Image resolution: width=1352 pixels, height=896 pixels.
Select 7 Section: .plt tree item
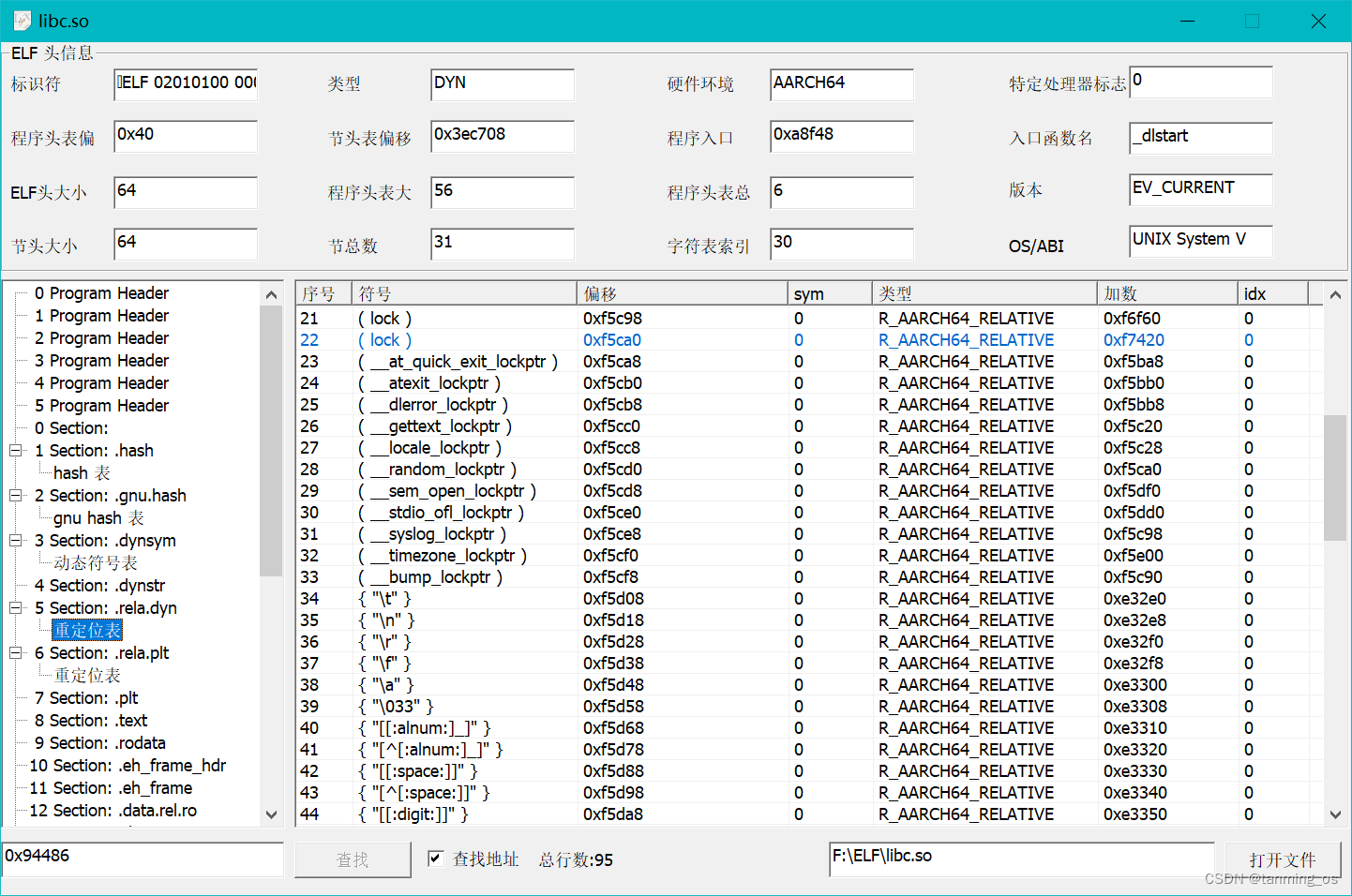tap(86, 698)
